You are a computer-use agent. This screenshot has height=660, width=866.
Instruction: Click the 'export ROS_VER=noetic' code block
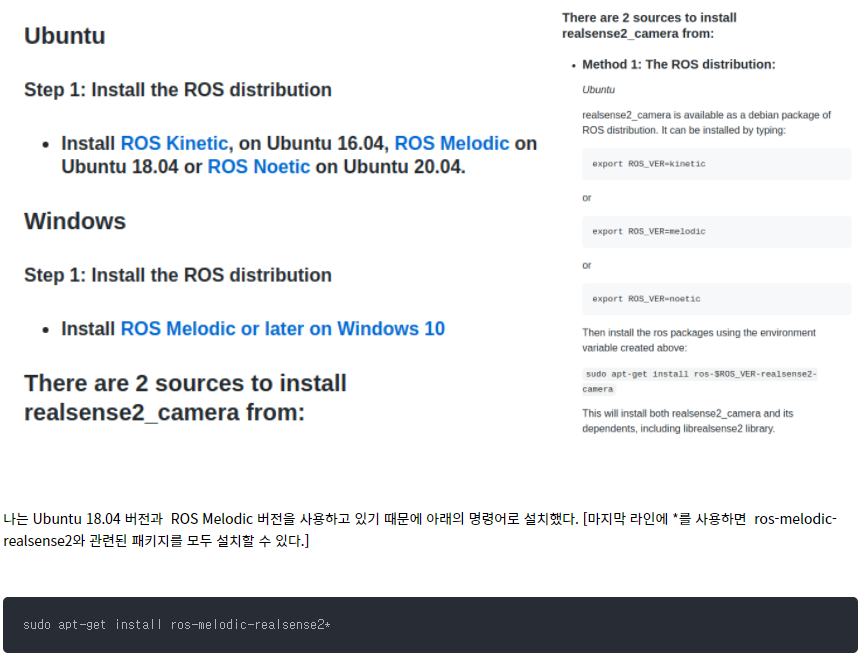[716, 299]
